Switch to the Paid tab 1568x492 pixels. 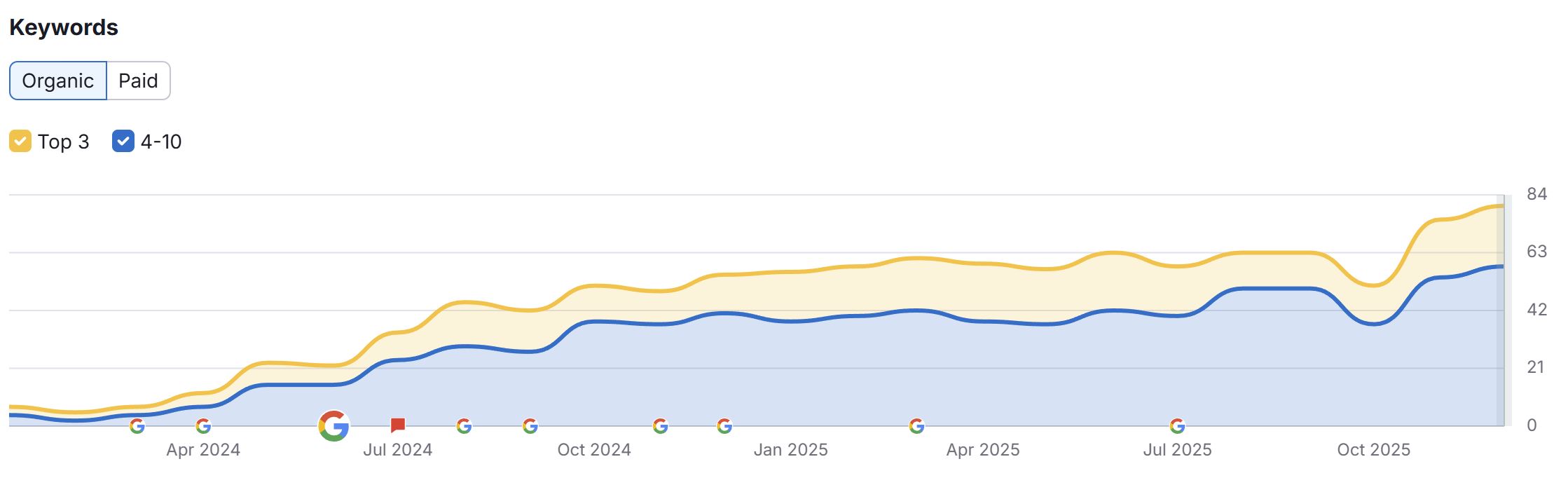coord(138,81)
